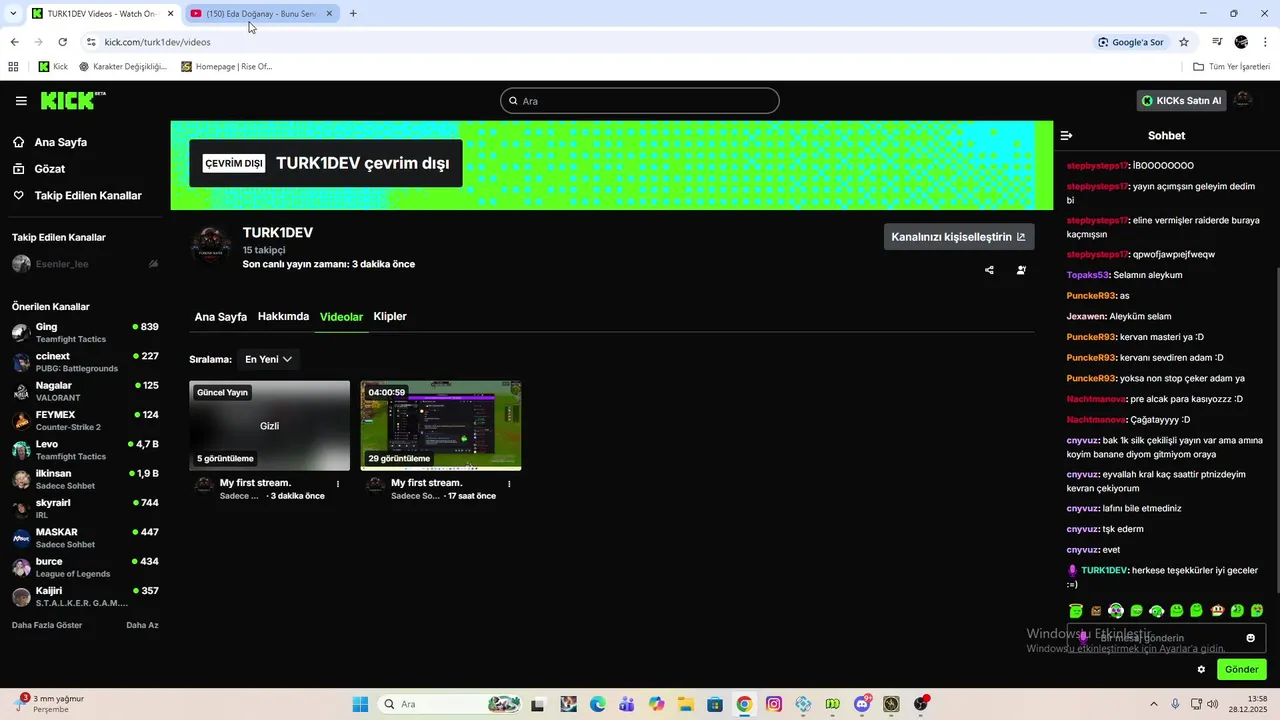1280x720 pixels.
Task: Open Levo channel
Action: point(85,450)
